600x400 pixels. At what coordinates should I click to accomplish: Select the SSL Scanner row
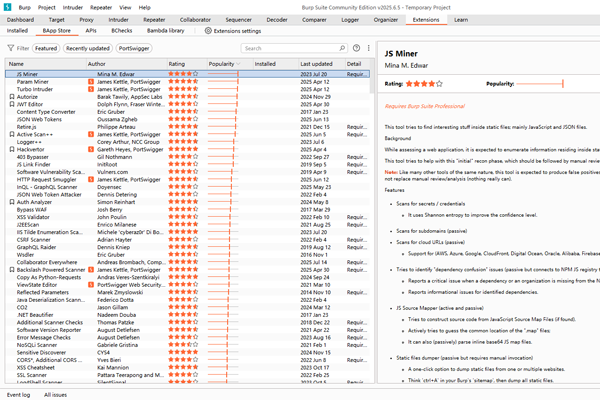click(x=188, y=375)
